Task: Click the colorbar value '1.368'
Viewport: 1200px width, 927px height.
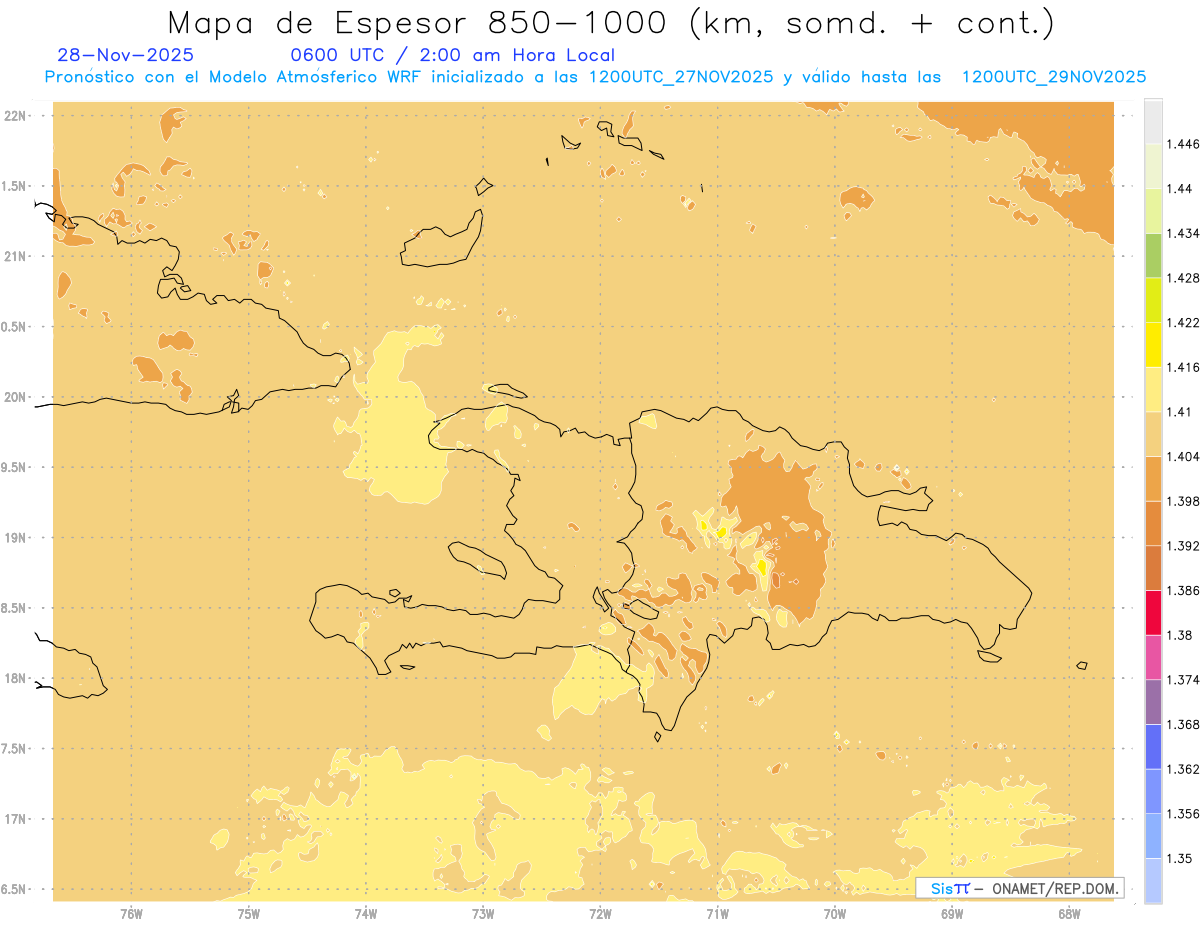Action: pos(1184,724)
